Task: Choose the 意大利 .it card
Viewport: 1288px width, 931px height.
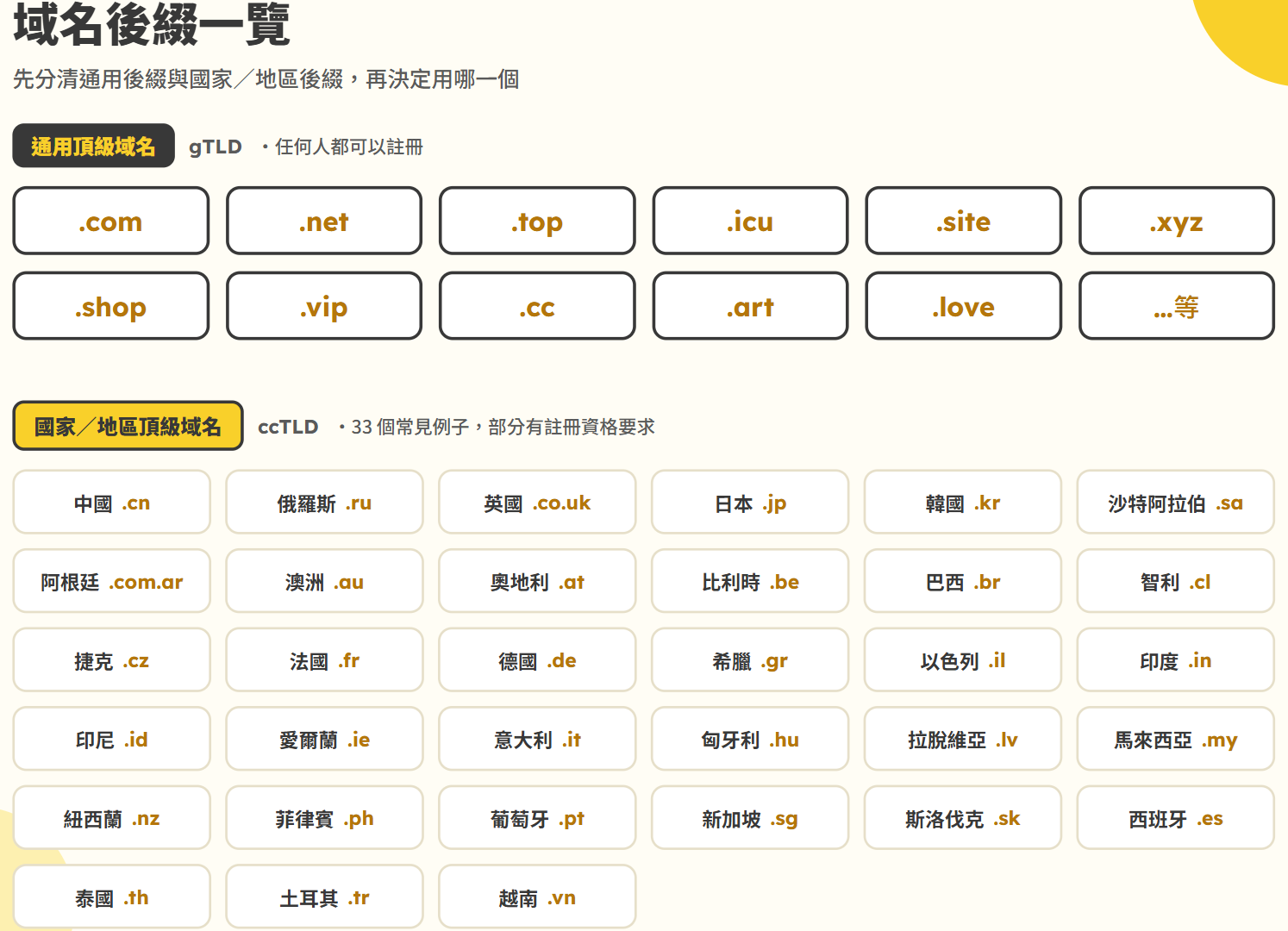Action: (537, 739)
